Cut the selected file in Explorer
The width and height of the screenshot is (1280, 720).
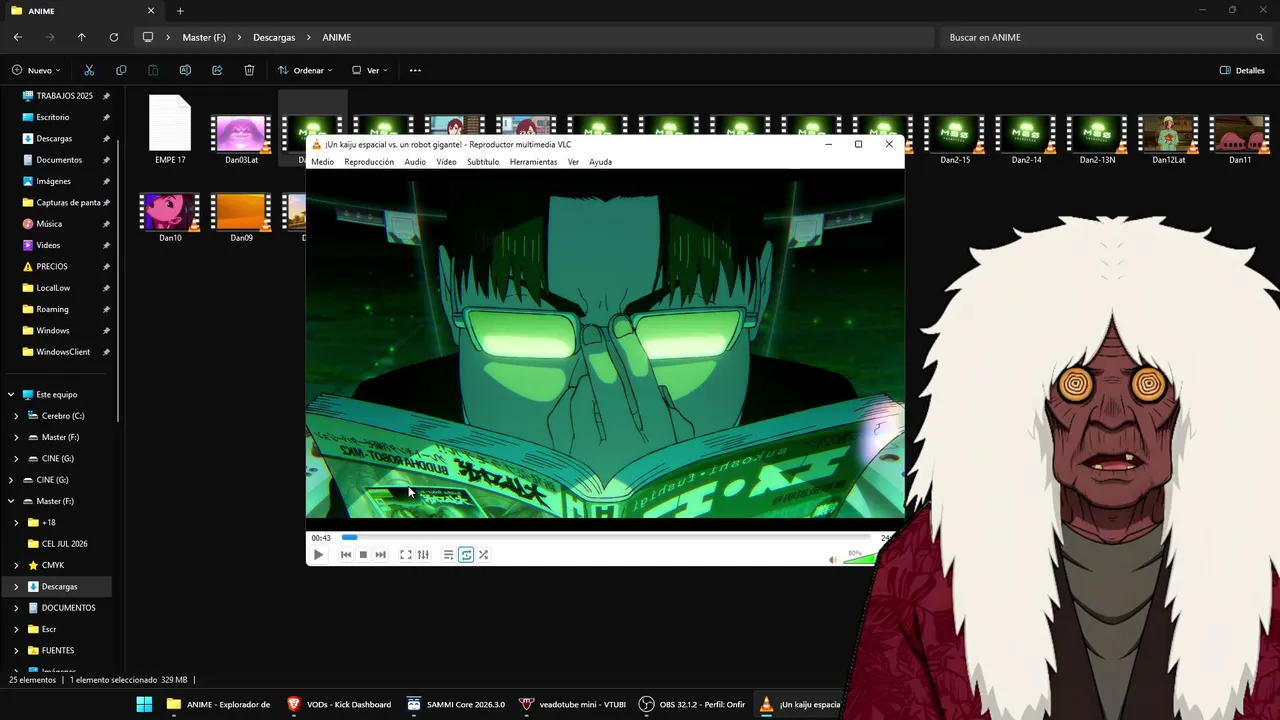click(x=89, y=70)
